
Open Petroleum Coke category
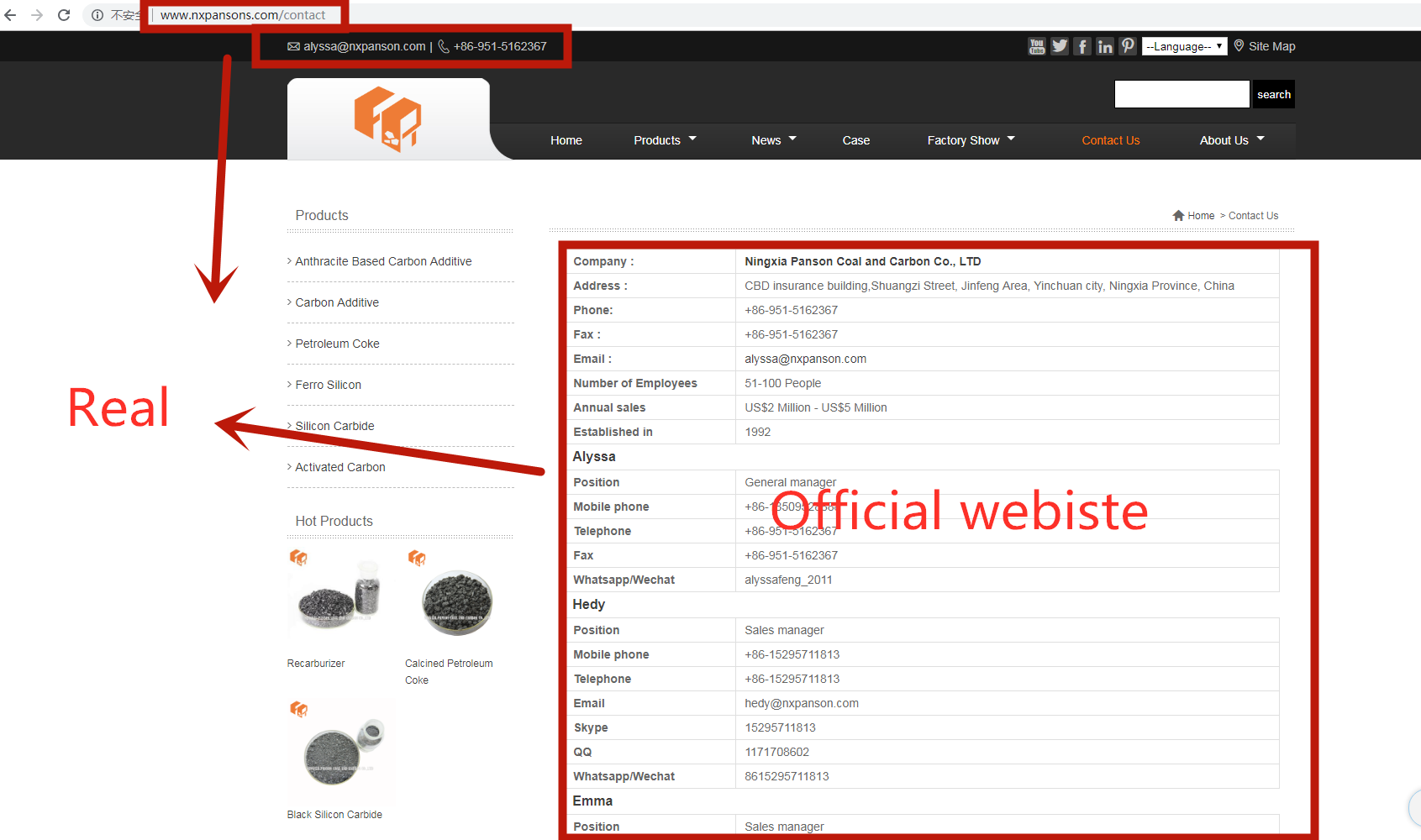(x=338, y=344)
